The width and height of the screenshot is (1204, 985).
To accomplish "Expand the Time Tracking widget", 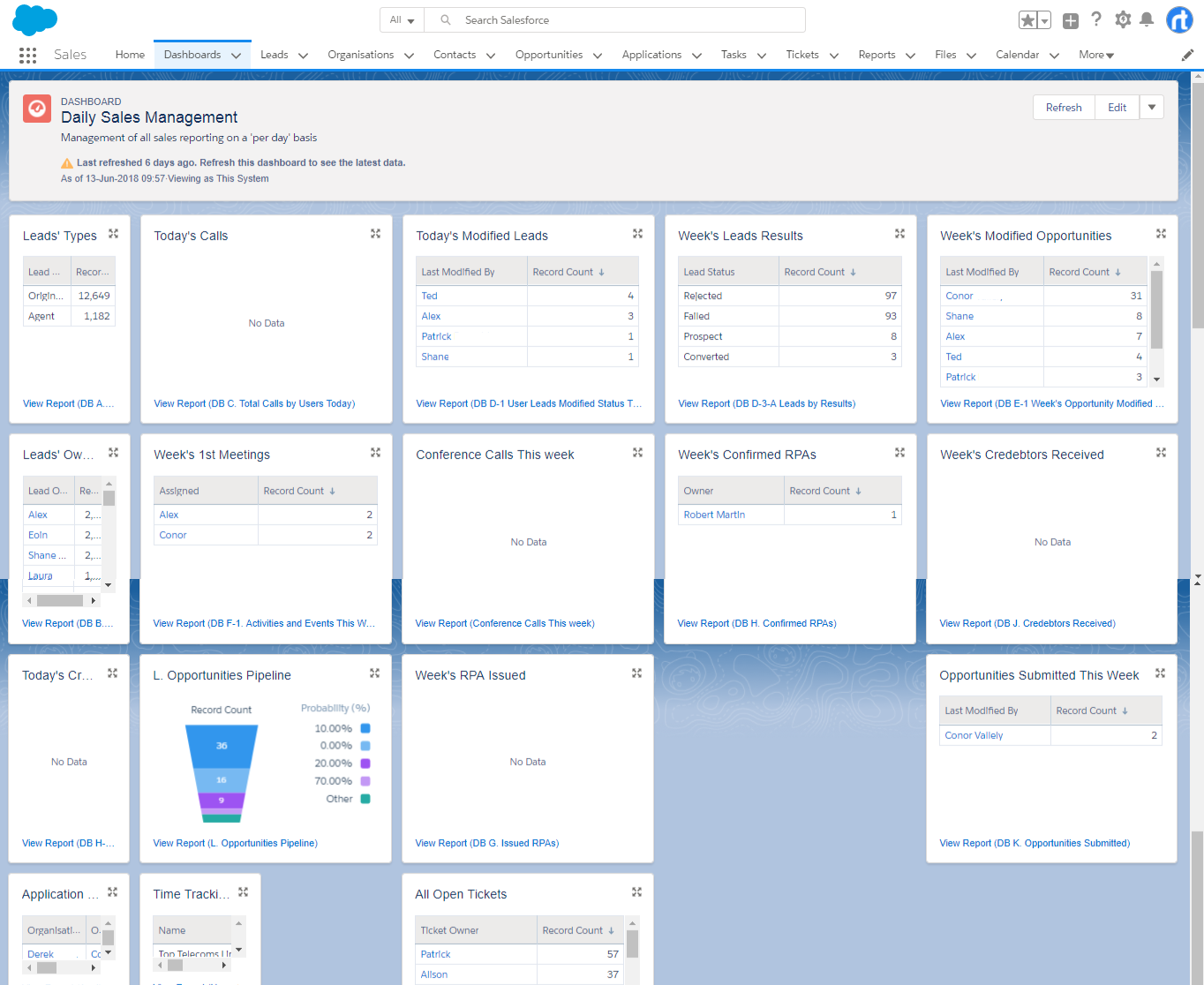I will tap(243, 892).
